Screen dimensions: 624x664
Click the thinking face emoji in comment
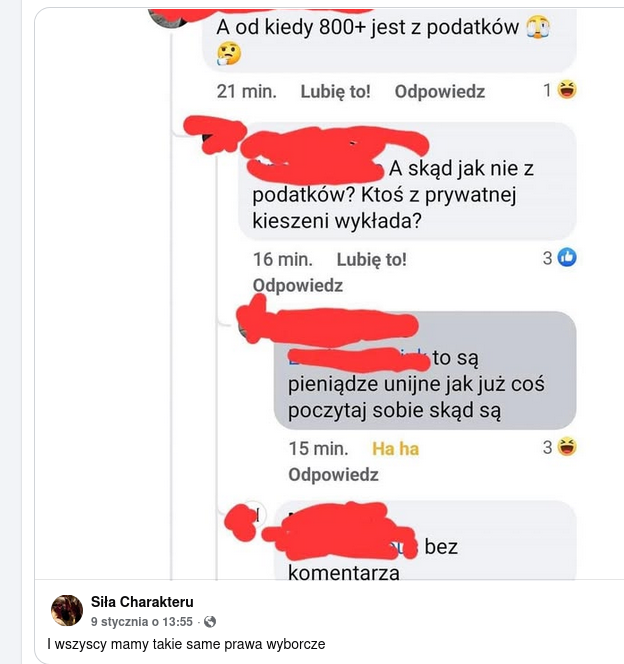229,54
